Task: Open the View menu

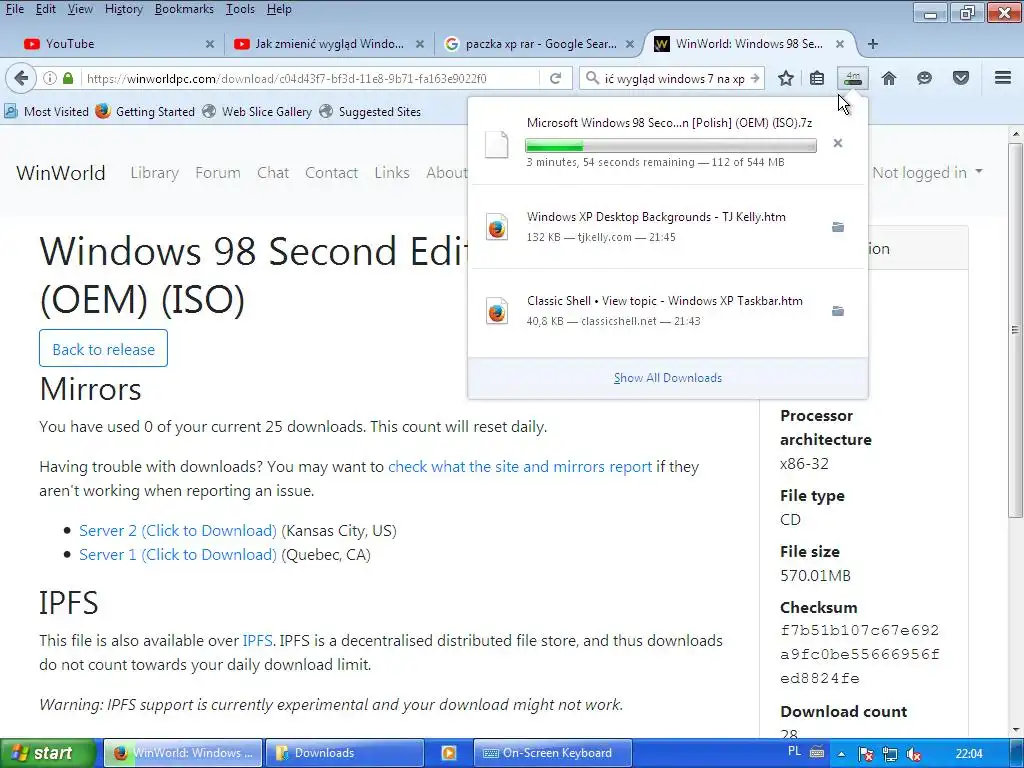Action: (x=80, y=9)
